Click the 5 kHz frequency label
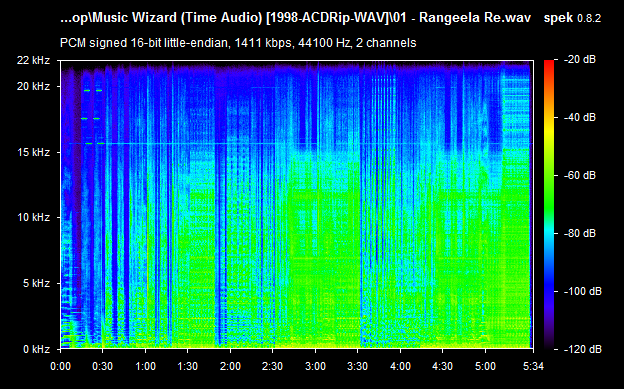This screenshot has height=389, width=624. pyautogui.click(x=36, y=283)
